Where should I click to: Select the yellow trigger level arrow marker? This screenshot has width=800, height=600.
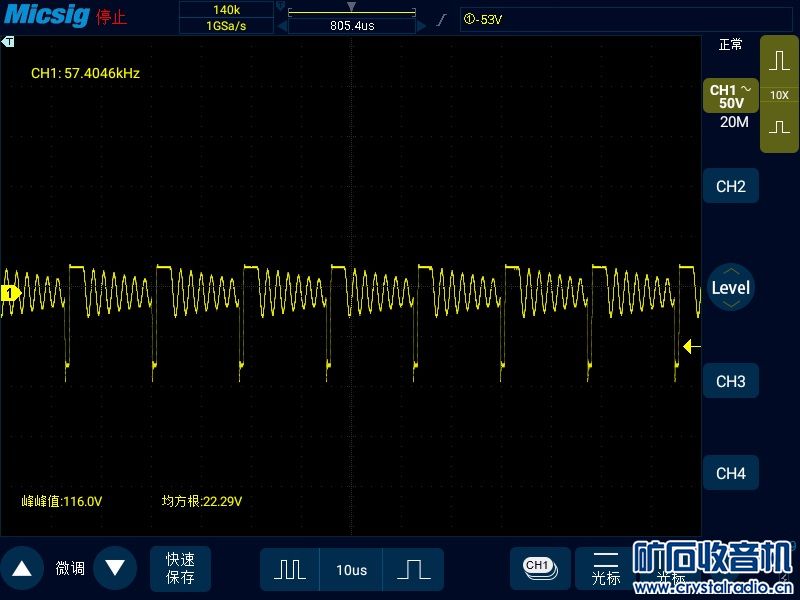coord(692,347)
